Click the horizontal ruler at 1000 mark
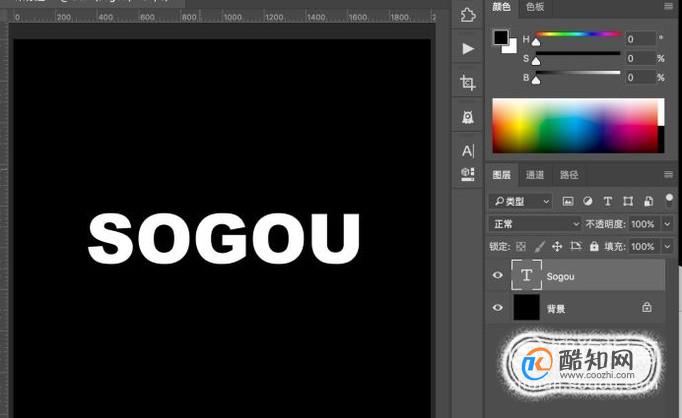Viewport: 682px width, 418px height. [233, 17]
